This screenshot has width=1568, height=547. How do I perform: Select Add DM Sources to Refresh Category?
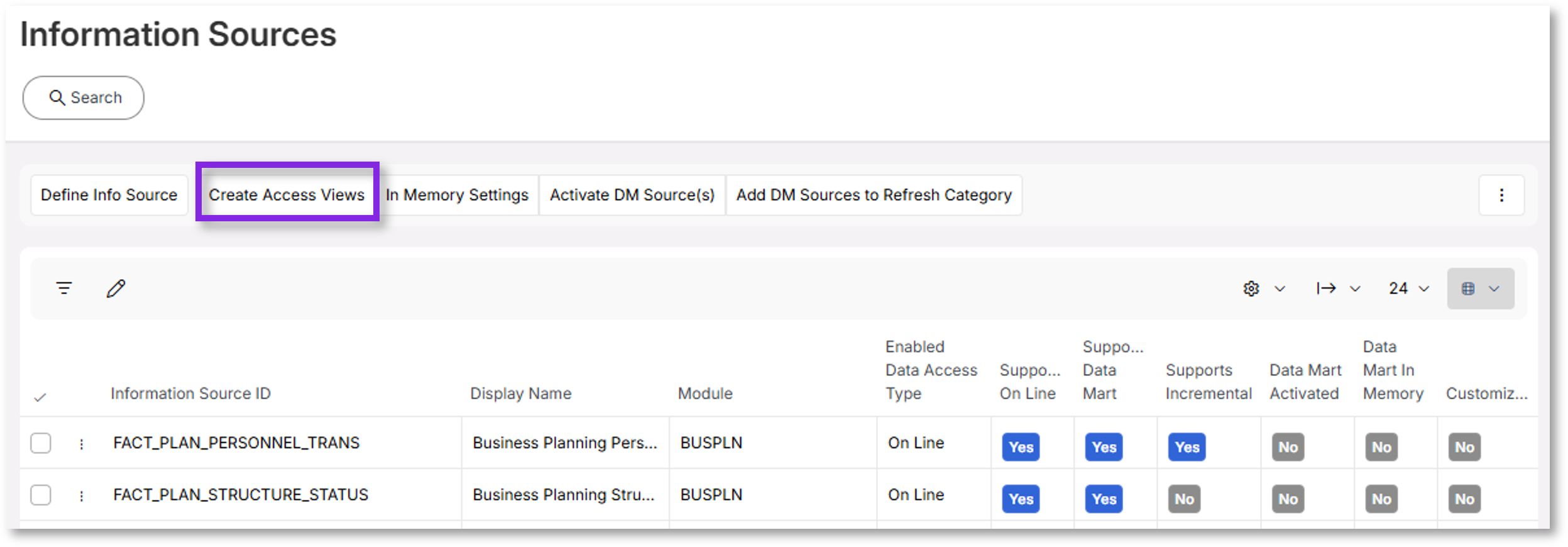coord(874,195)
